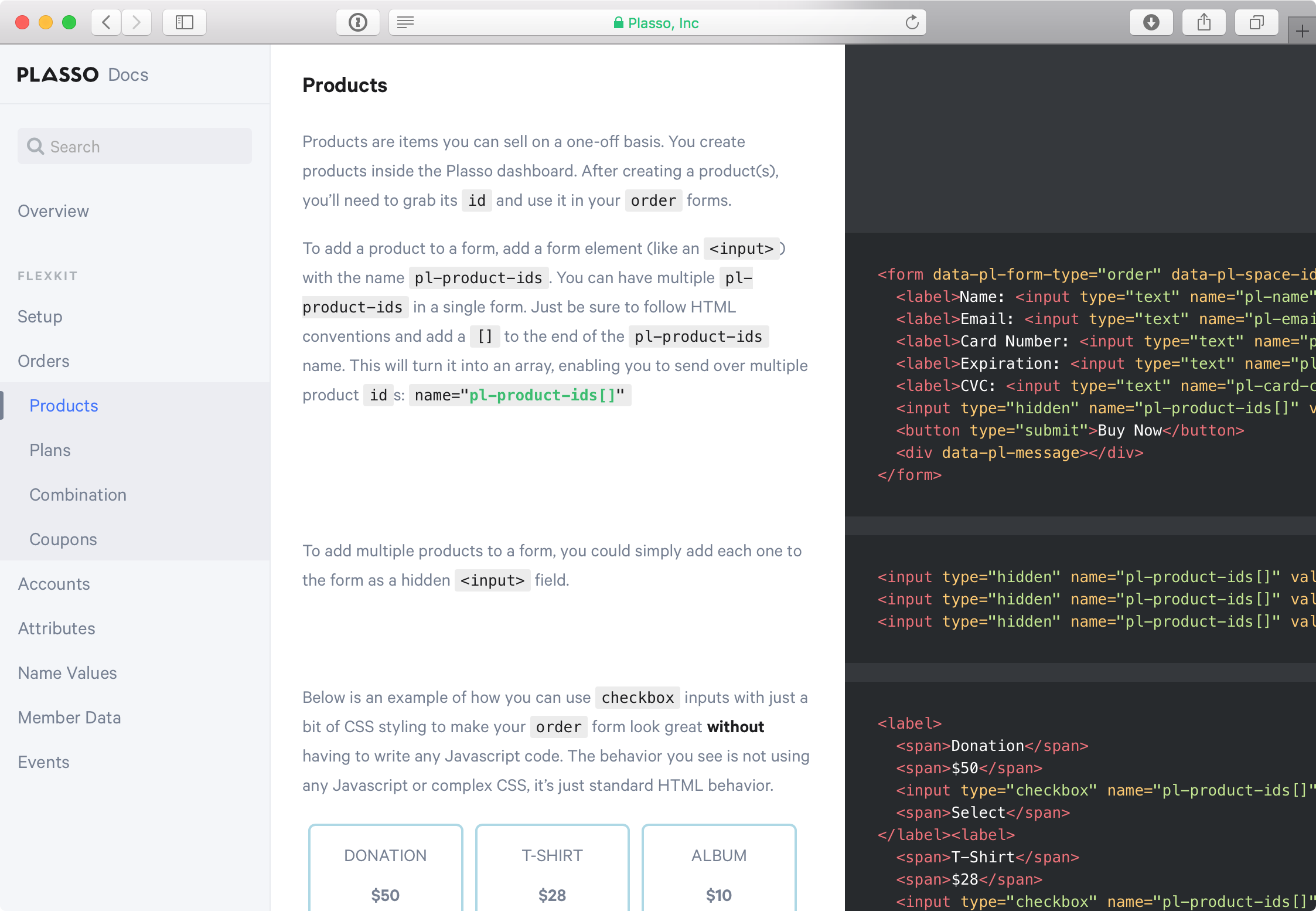Click the <label>Expiration: code line

click(x=1106, y=363)
